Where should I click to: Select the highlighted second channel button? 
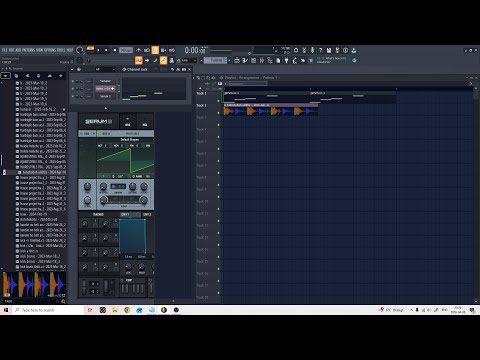[x=105, y=89]
